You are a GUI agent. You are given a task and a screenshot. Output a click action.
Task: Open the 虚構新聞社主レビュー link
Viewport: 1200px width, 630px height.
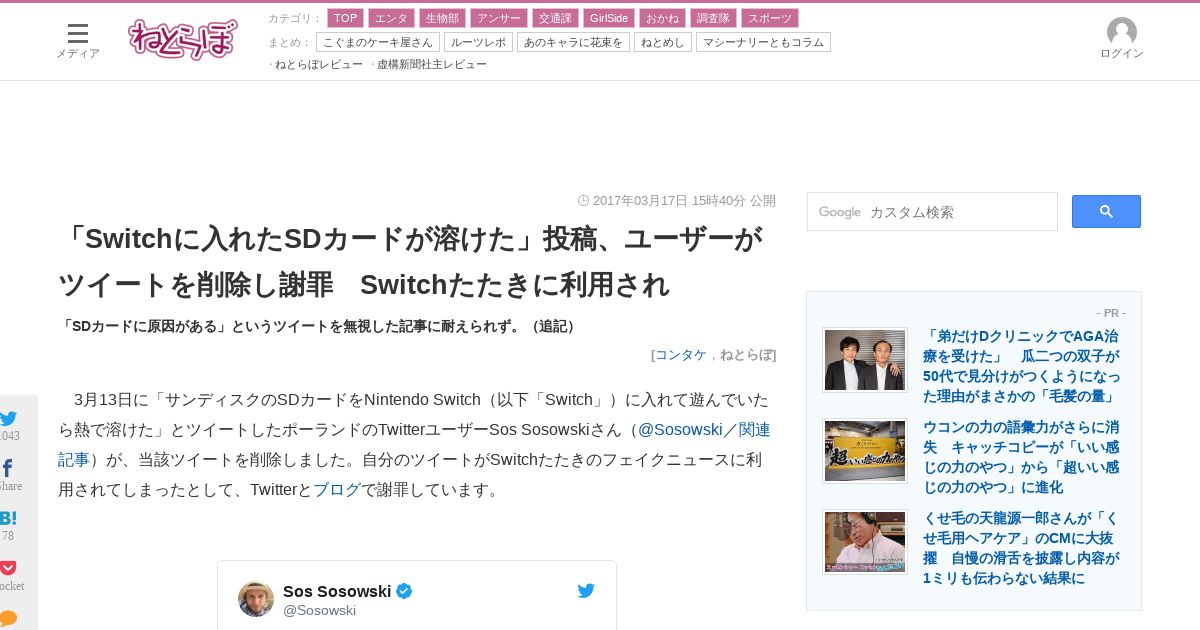[x=432, y=64]
